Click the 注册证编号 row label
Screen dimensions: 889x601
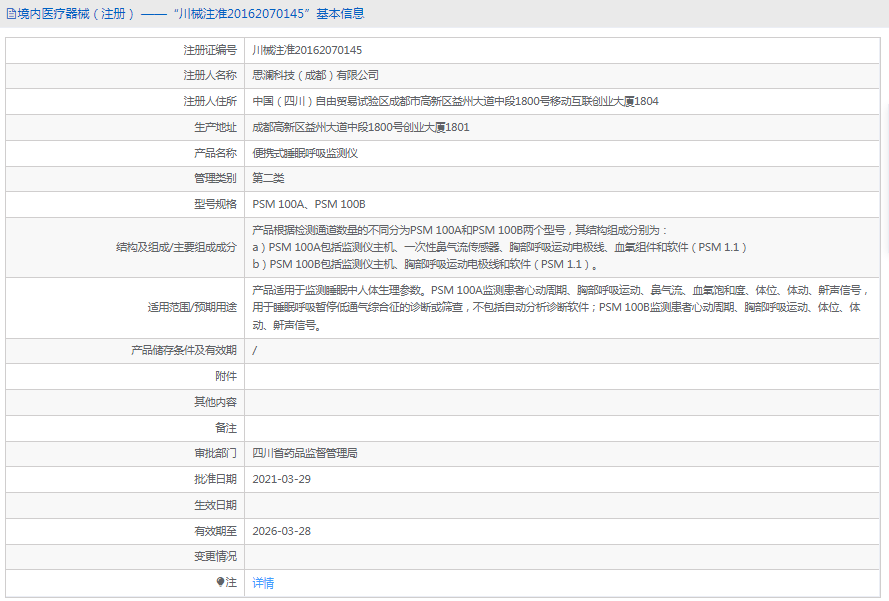click(210, 50)
